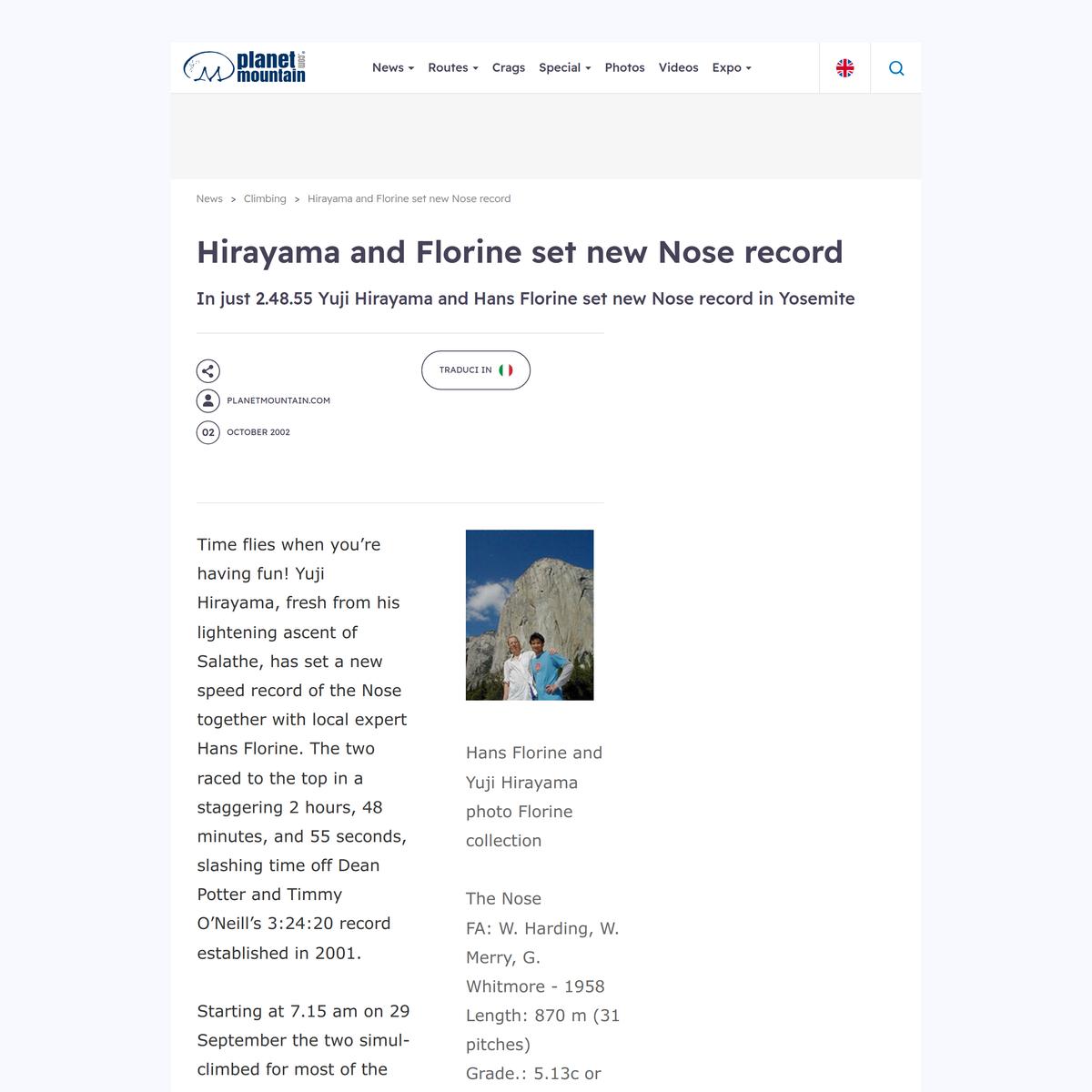Open the Videos menu item

[x=678, y=67]
